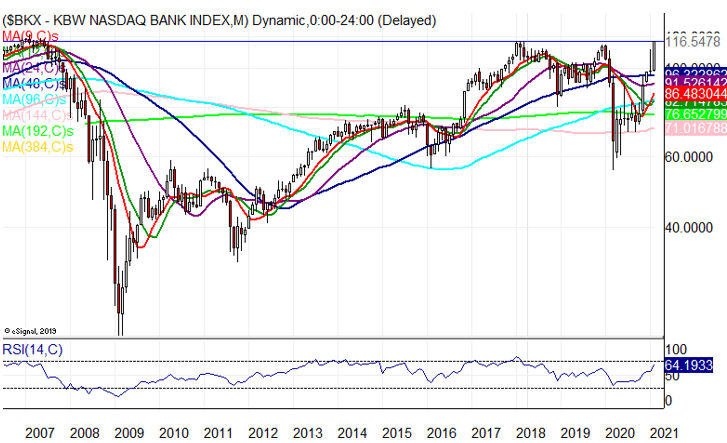
Task: Select the red MA(9,C) indicator label
Action: (x=30, y=35)
